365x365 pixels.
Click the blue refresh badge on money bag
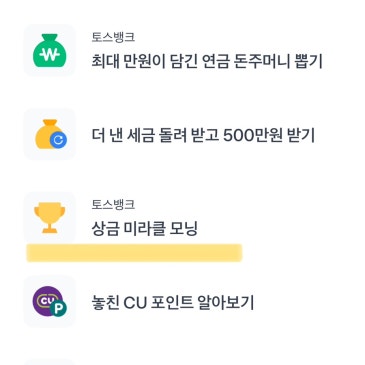pos(58,140)
